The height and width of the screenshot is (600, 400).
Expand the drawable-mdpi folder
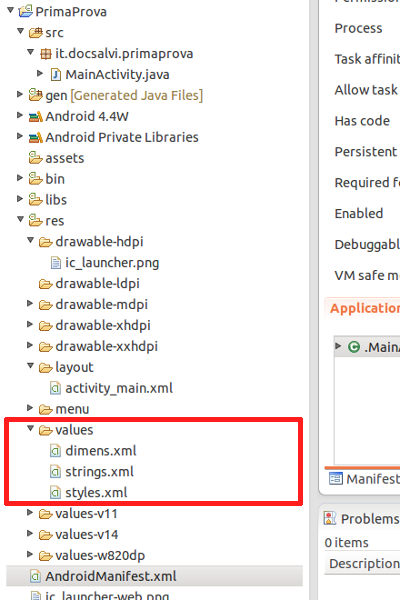pyautogui.click(x=30, y=303)
